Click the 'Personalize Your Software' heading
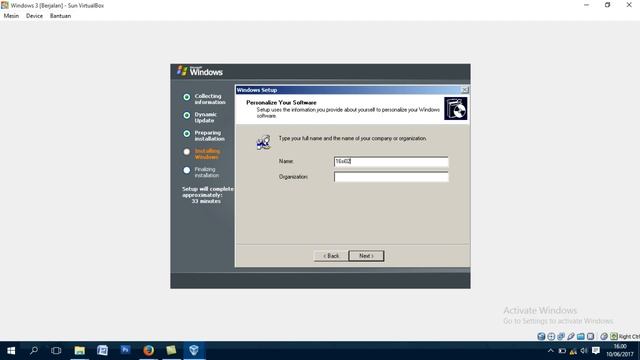 click(x=281, y=103)
